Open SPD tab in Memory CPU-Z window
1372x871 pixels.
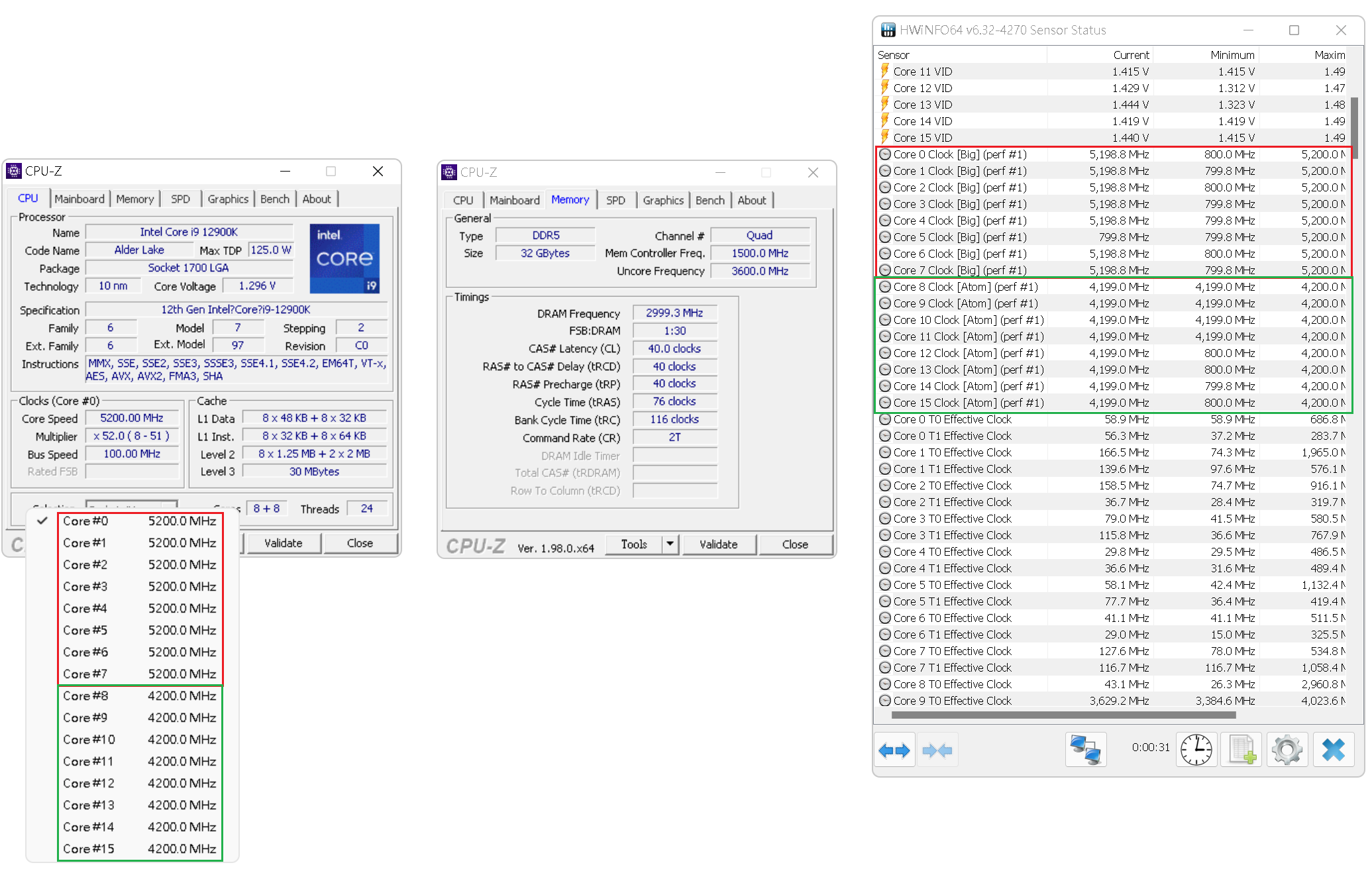click(x=615, y=200)
